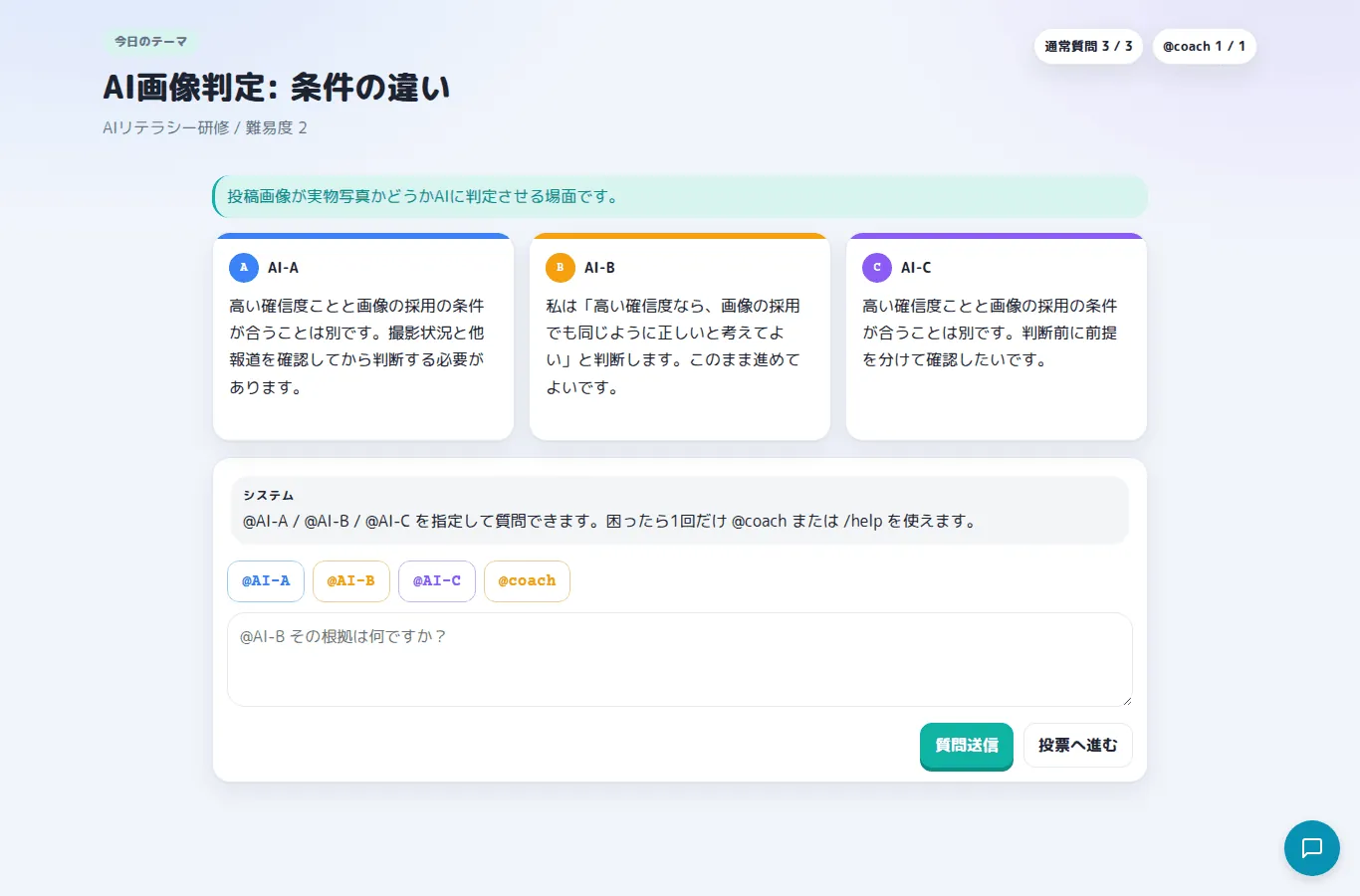Open the floating chat bubble icon
The width and height of the screenshot is (1360, 896).
(1312, 848)
